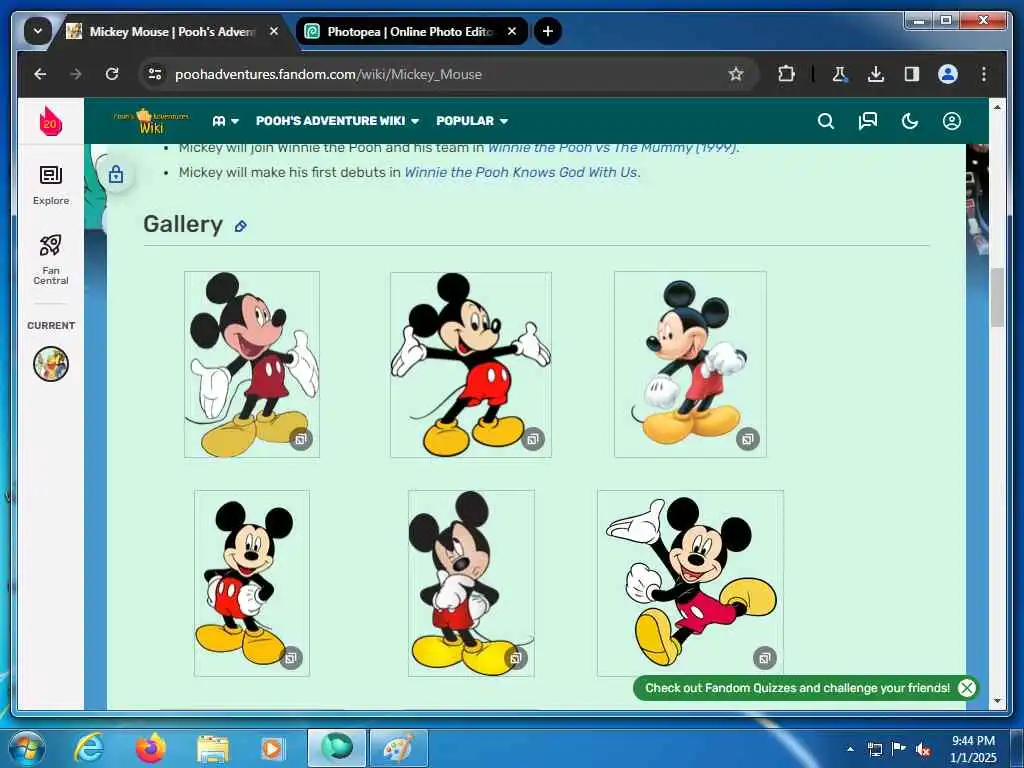
Task: Click the scrollbar down arrow
Action: point(997,701)
